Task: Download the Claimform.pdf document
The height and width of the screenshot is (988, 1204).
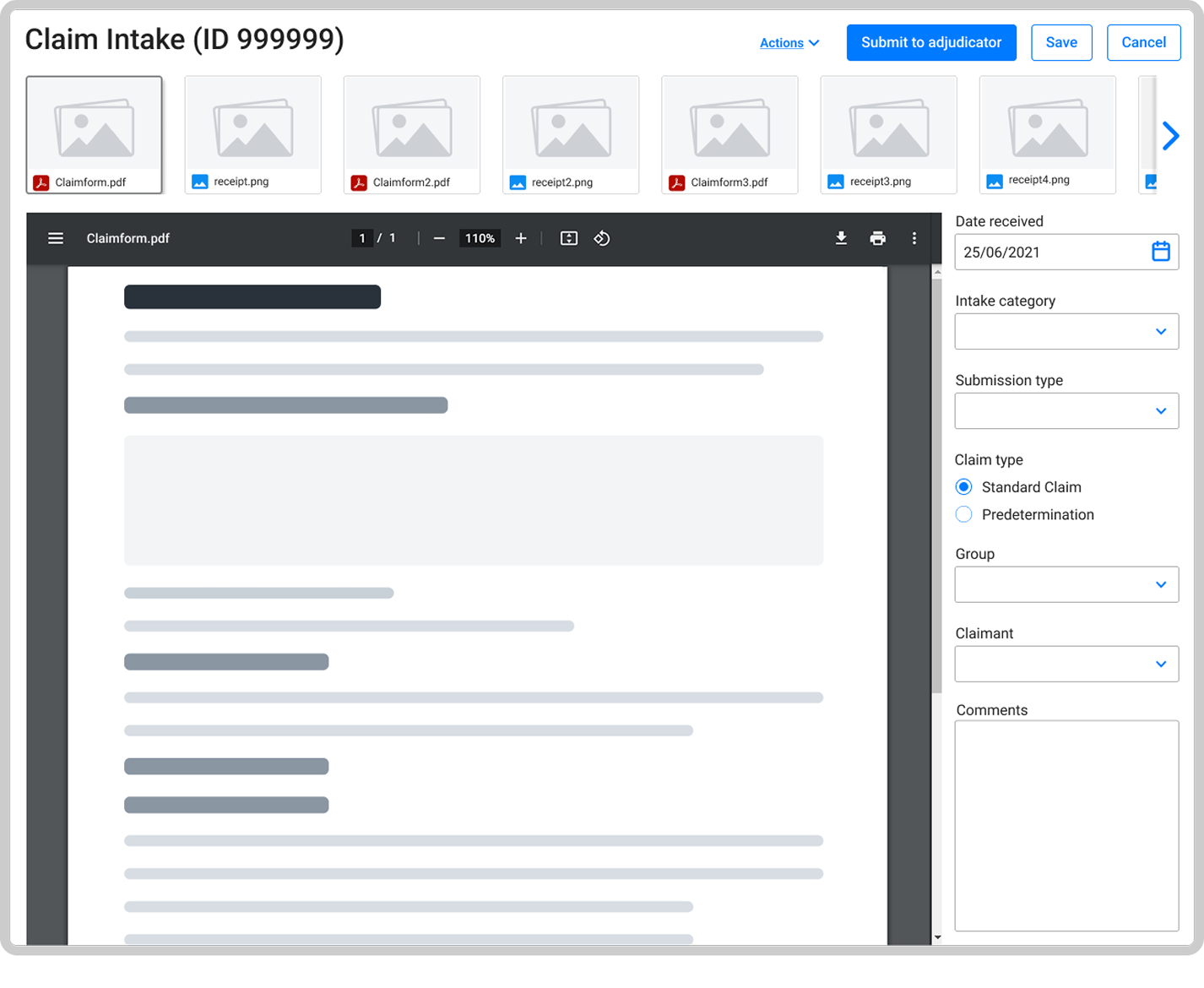Action: click(x=841, y=239)
